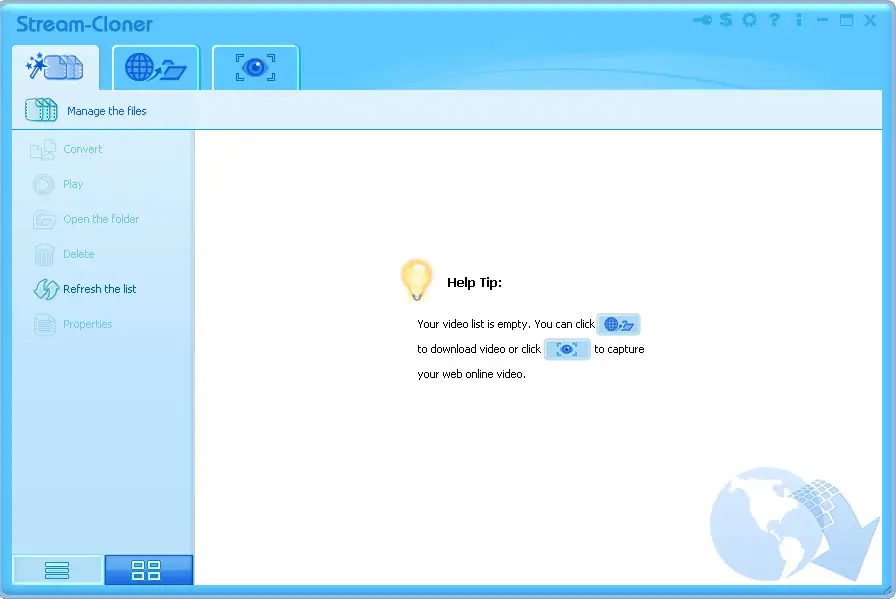The width and height of the screenshot is (896, 599).
Task: Switch to list view mode
Action: (57, 570)
